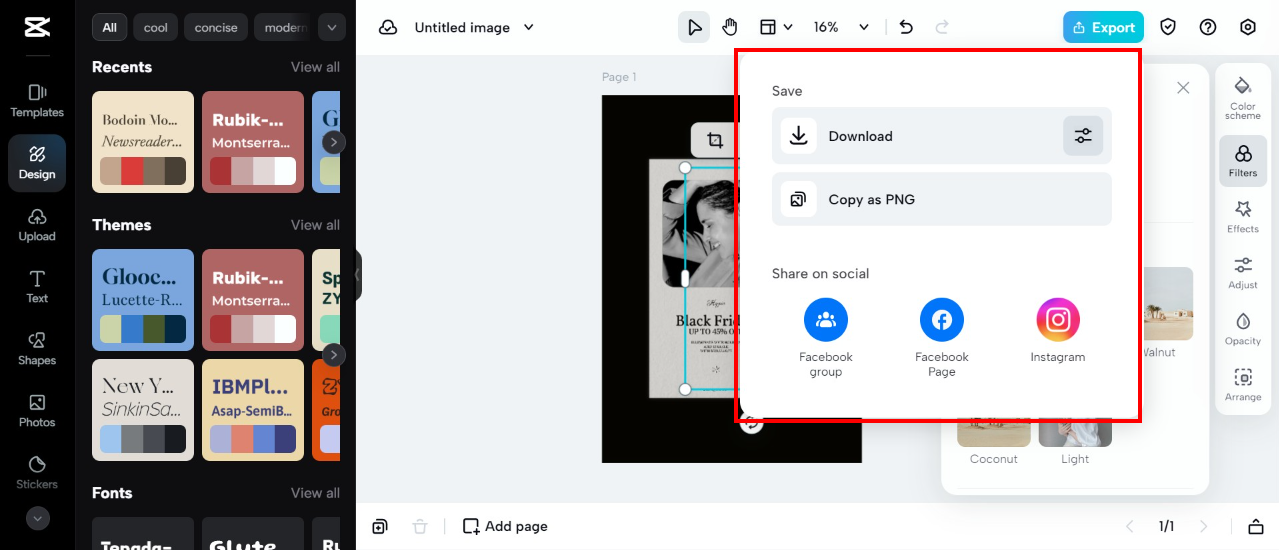
Task: Click the crop tool on the canvas
Action: [714, 141]
